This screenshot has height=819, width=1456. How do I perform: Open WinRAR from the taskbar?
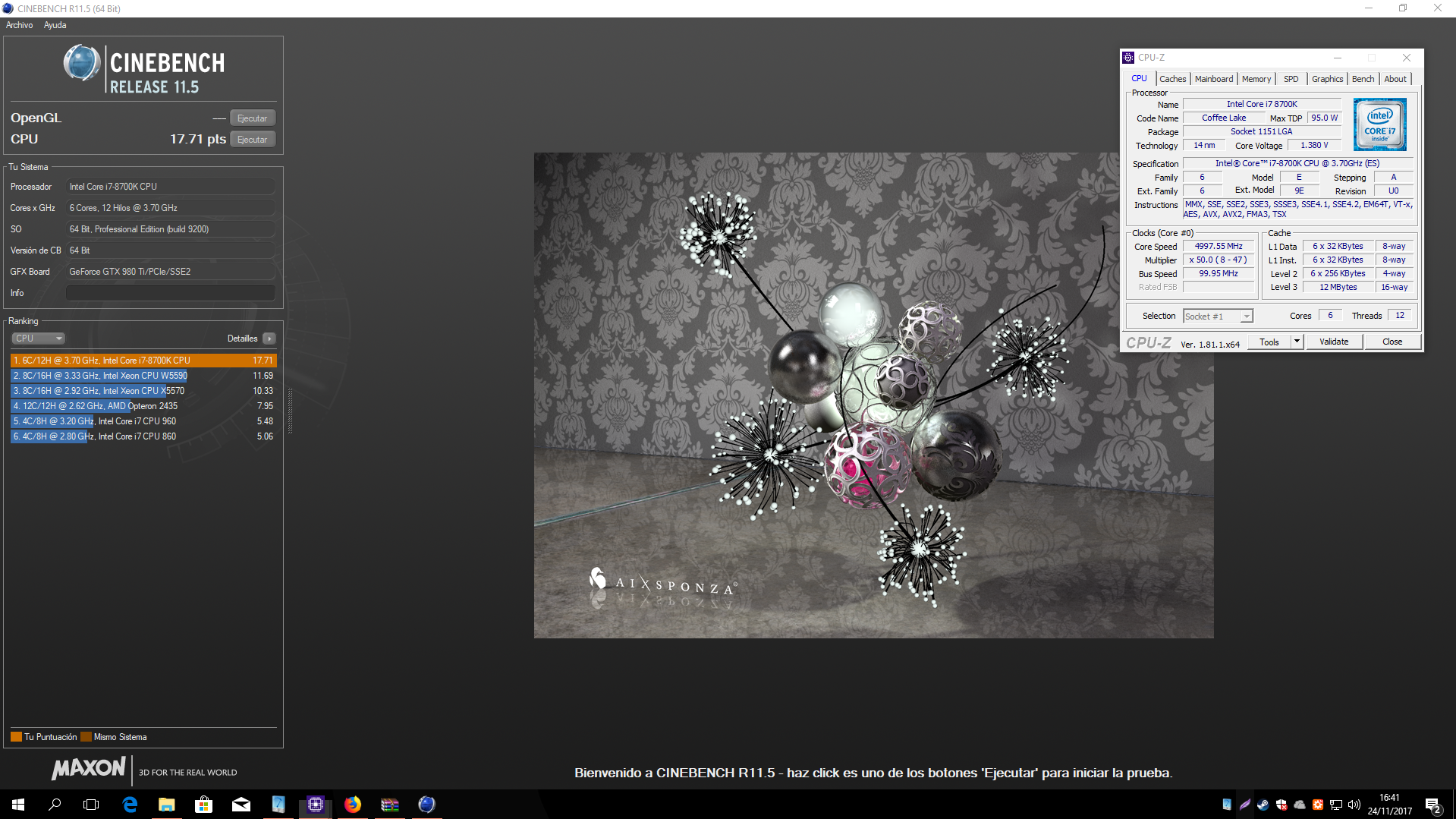point(390,805)
